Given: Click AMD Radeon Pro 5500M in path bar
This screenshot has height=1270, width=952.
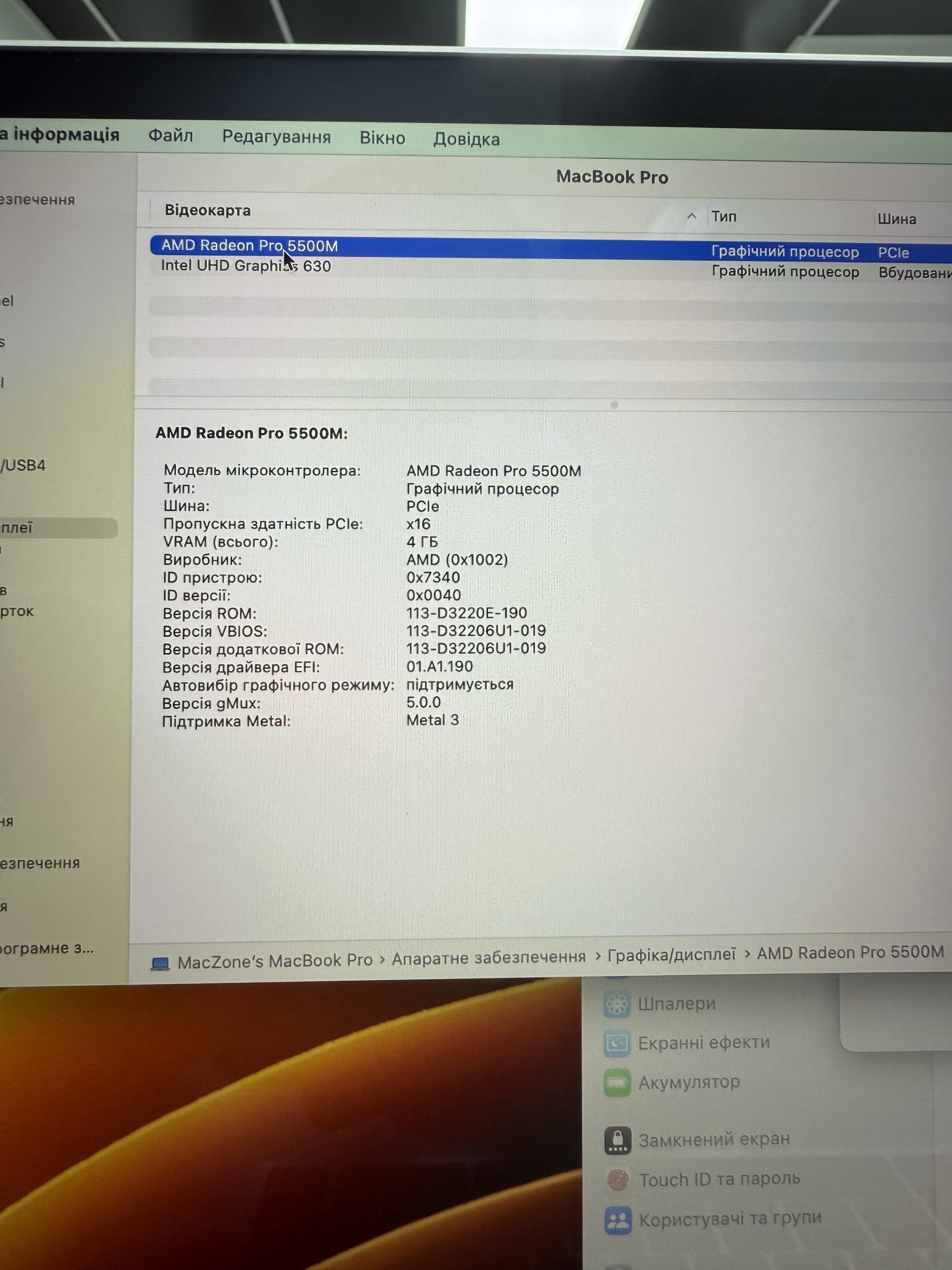Looking at the screenshot, I should pos(850,952).
